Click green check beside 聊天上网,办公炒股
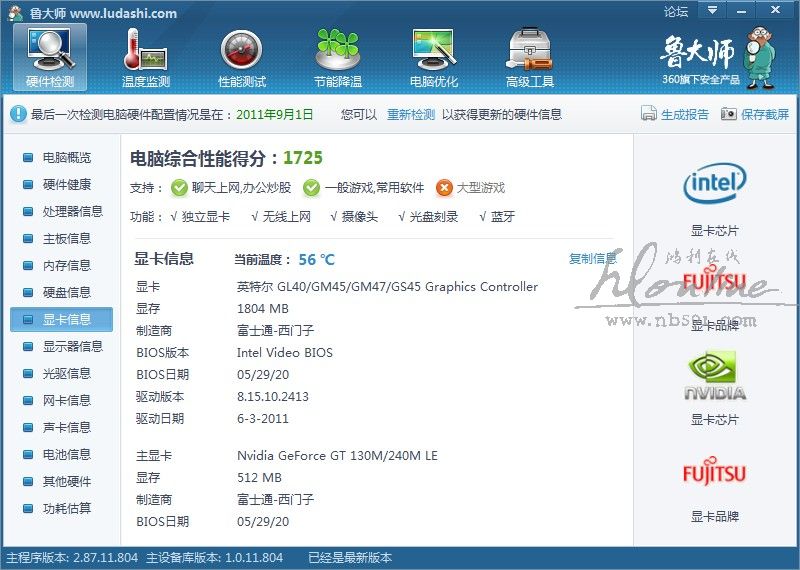800x570 pixels. pyautogui.click(x=179, y=188)
